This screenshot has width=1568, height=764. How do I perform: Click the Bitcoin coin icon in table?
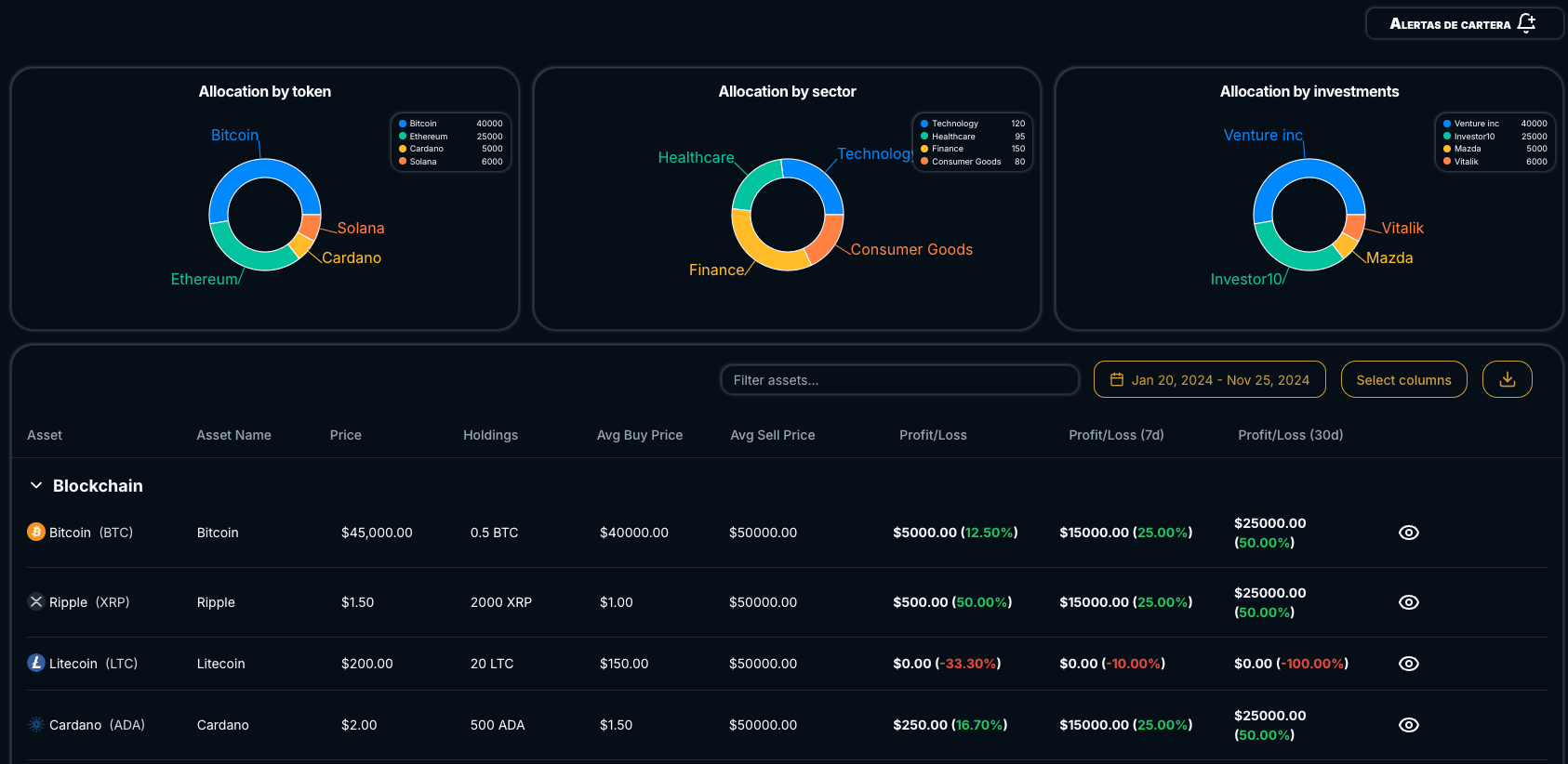tap(36, 532)
